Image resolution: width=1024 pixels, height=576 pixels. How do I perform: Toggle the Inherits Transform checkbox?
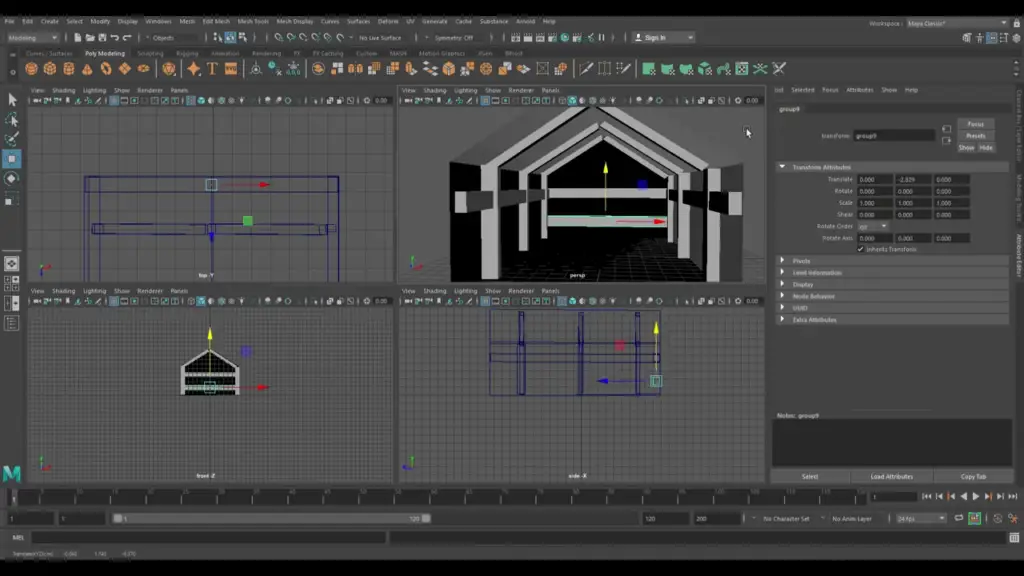pos(861,249)
